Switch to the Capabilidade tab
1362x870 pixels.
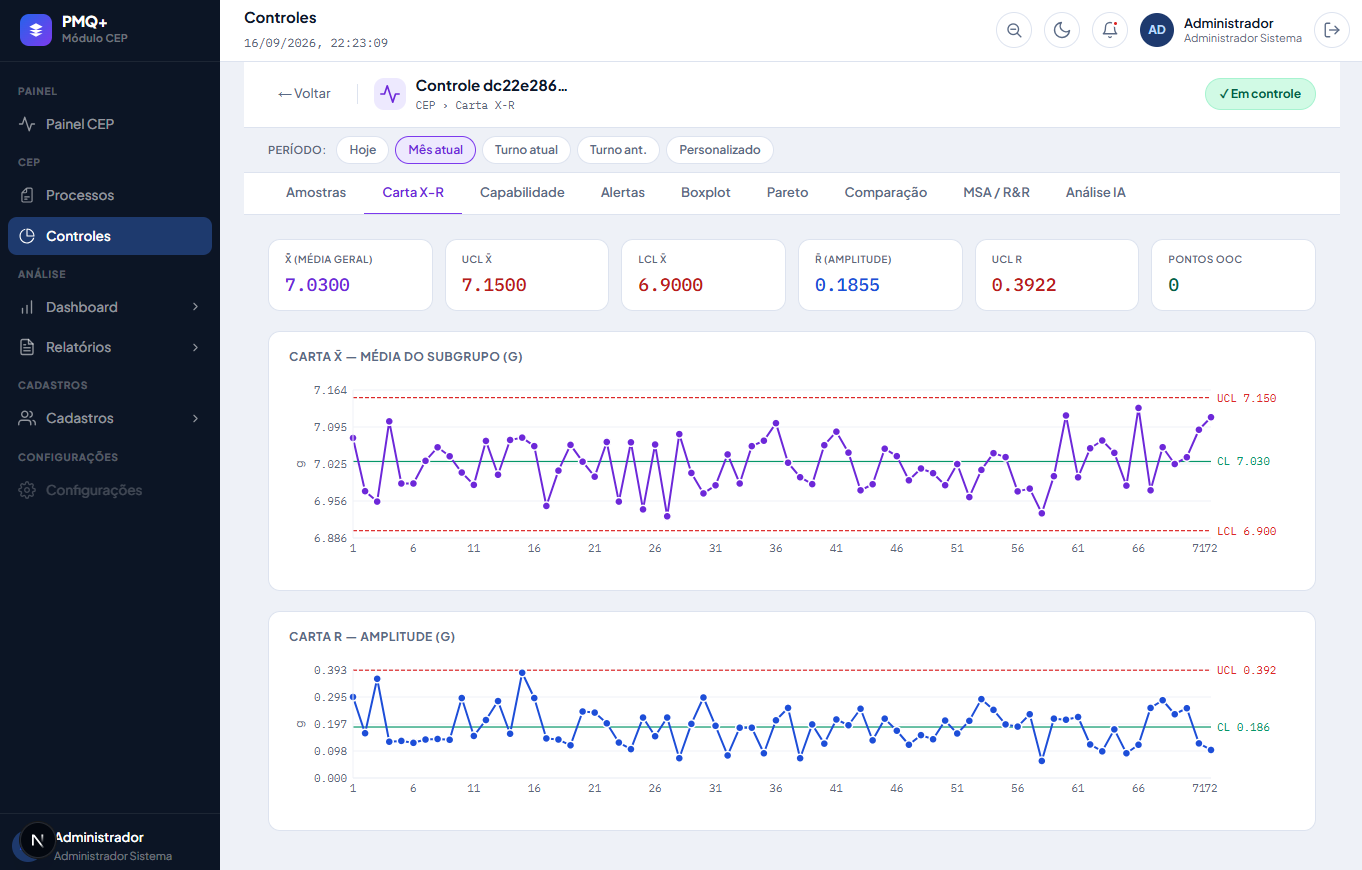[522, 192]
